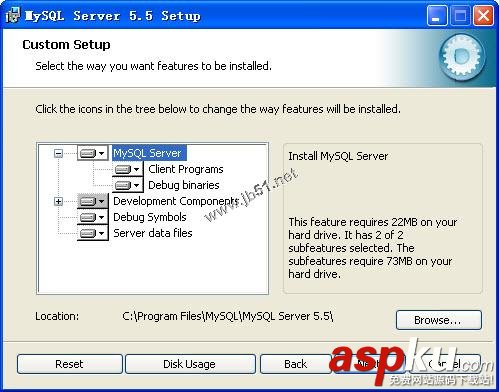This screenshot has height=392, width=499.
Task: Select the MySQL Server tree item
Action: coord(149,153)
